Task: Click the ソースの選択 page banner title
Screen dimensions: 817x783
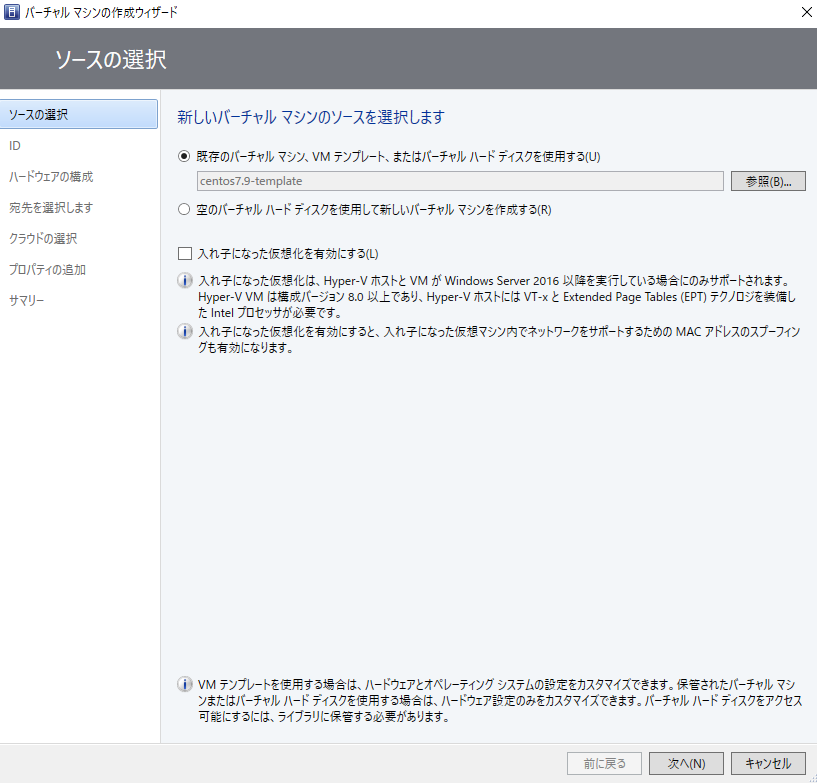Action: point(110,59)
